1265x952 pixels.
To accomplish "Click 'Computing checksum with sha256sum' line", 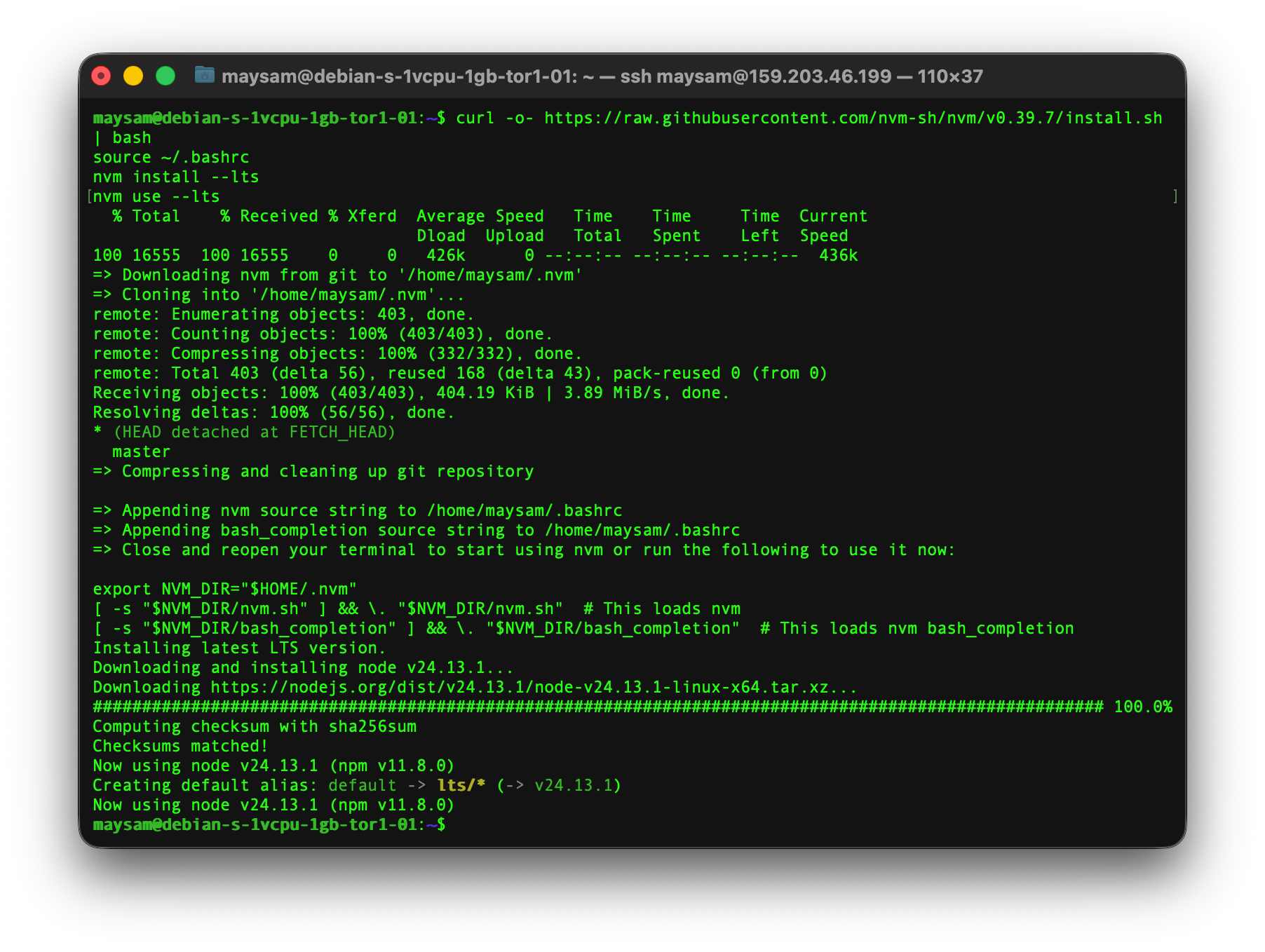I will (x=255, y=726).
